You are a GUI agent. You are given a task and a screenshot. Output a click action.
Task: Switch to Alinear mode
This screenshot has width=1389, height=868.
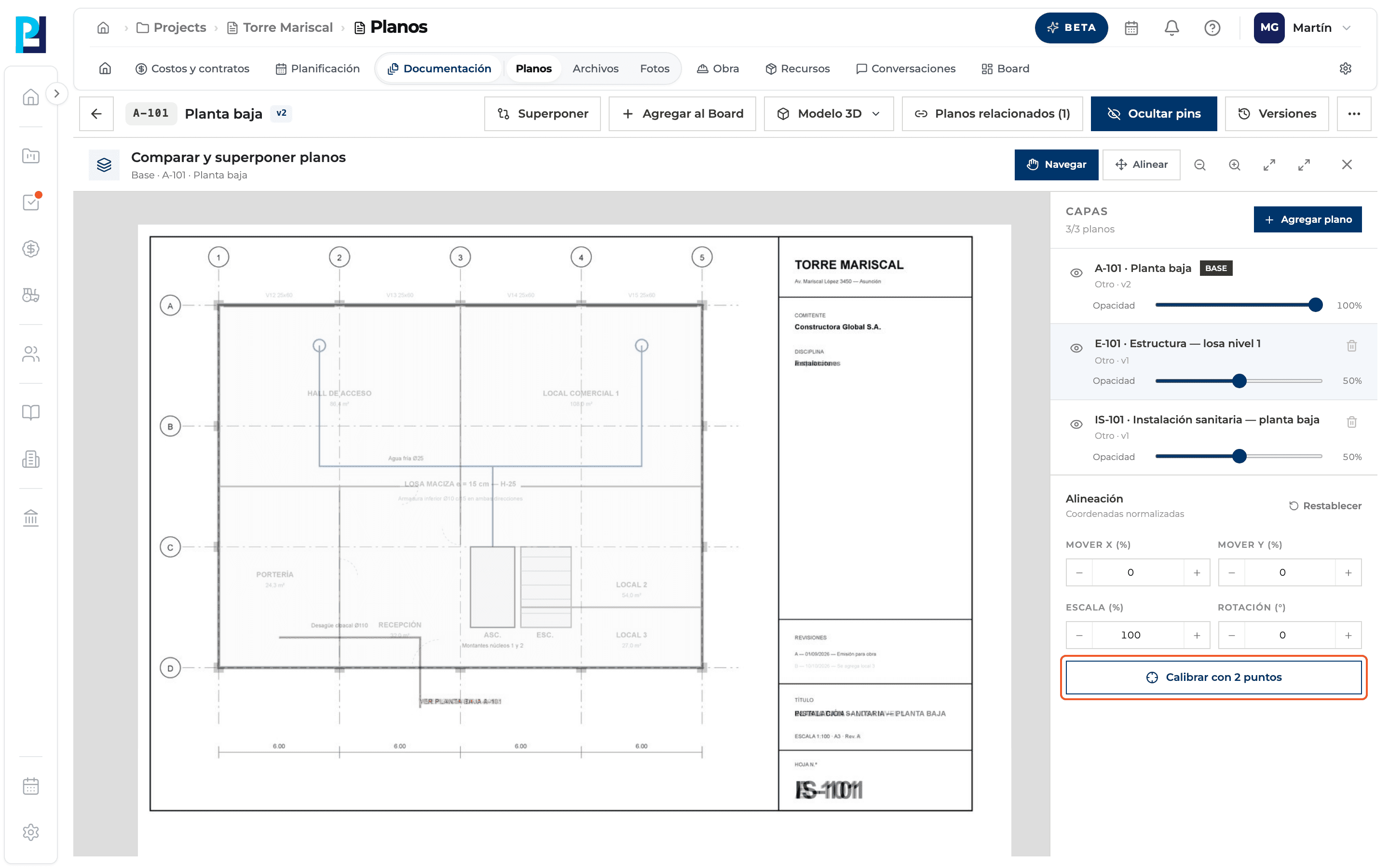click(1141, 165)
